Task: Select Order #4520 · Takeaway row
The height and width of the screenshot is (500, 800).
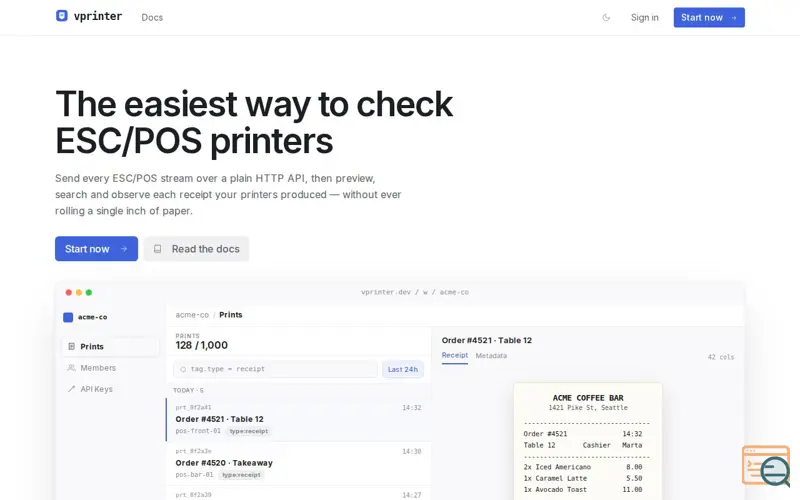Action: (x=298, y=463)
